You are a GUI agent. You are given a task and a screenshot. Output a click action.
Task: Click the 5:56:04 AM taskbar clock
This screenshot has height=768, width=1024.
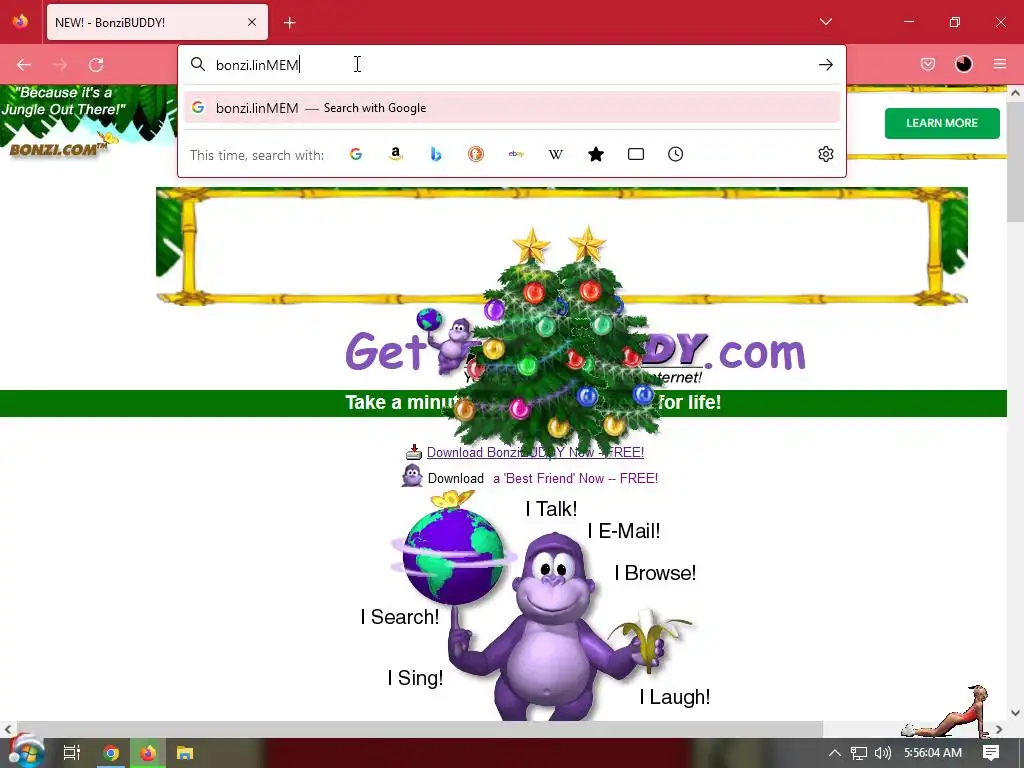pos(933,753)
